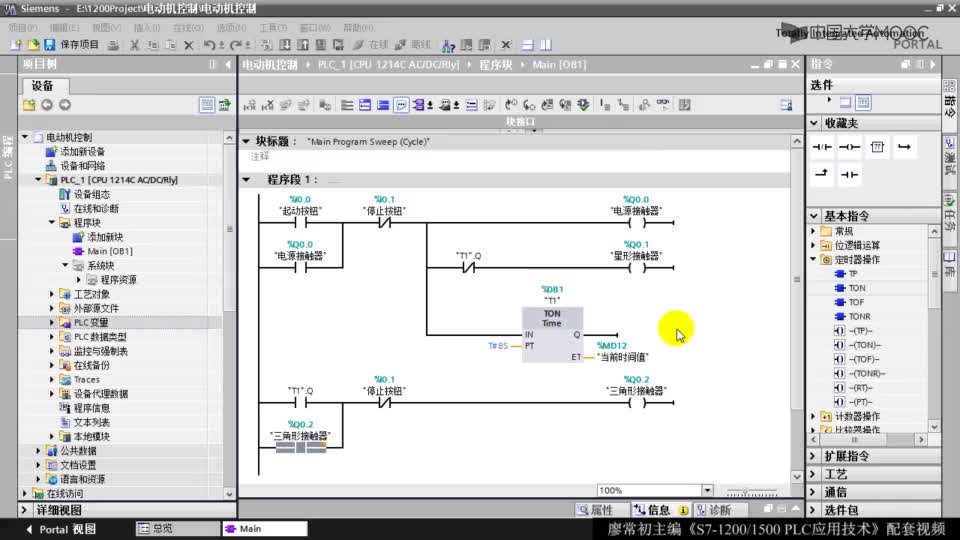Click the delete X icon in toolbar

189,45
